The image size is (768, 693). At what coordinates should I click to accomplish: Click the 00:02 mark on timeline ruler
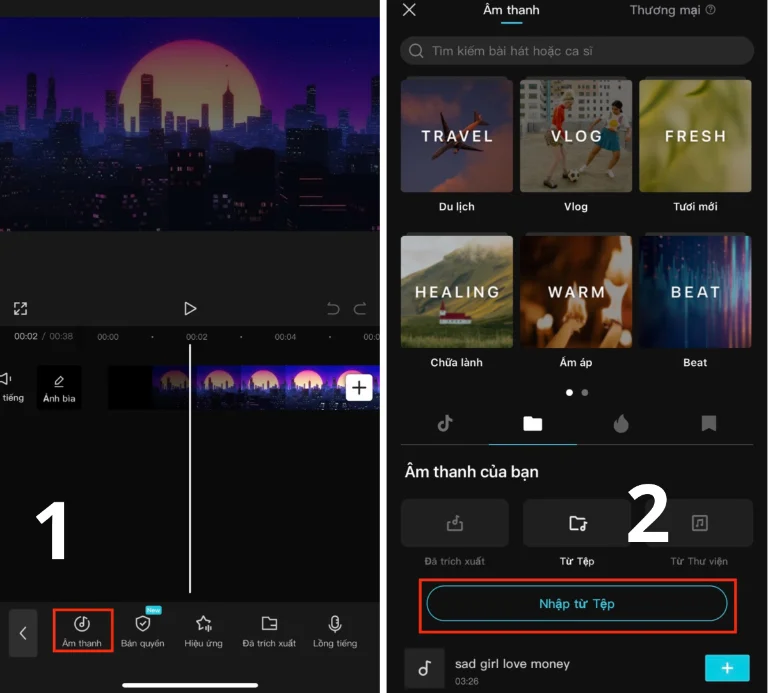pyautogui.click(x=196, y=337)
